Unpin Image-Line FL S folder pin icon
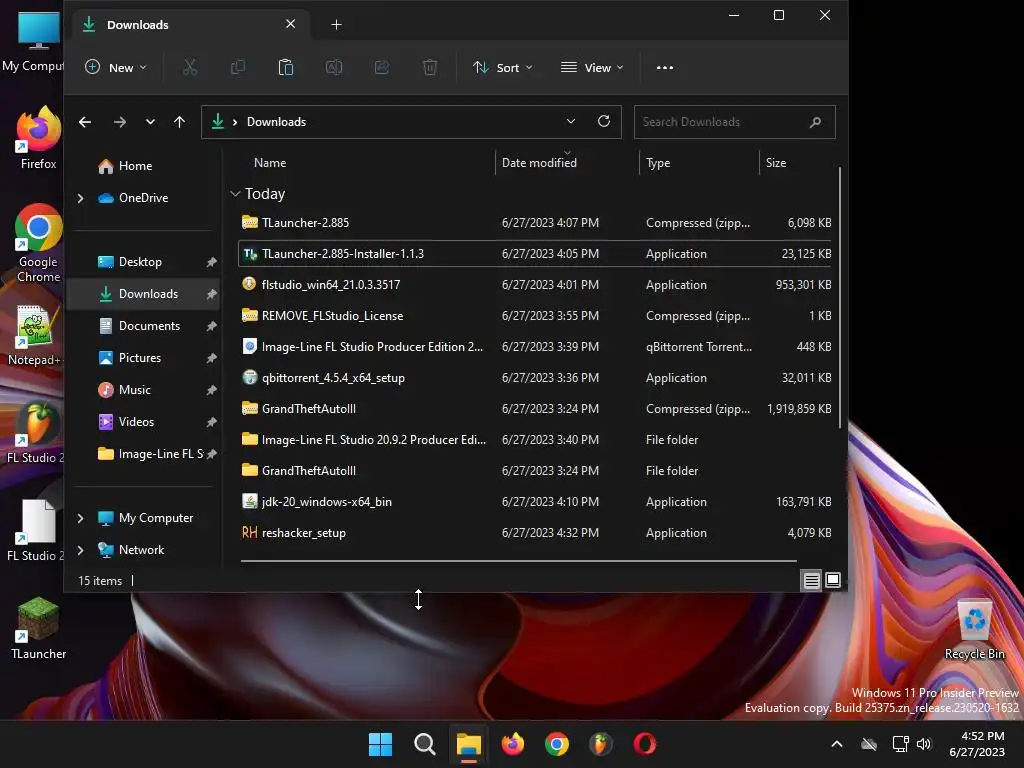The width and height of the screenshot is (1024, 768). (212, 454)
